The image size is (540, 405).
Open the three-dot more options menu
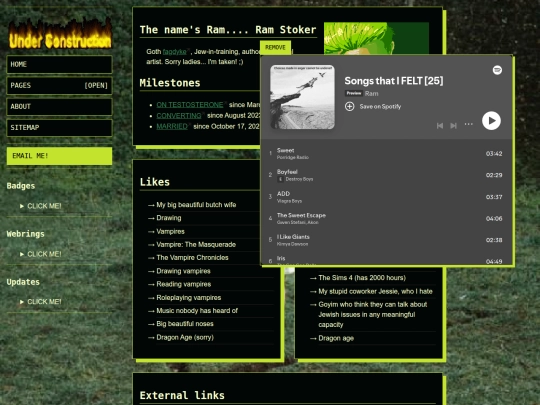click(468, 124)
